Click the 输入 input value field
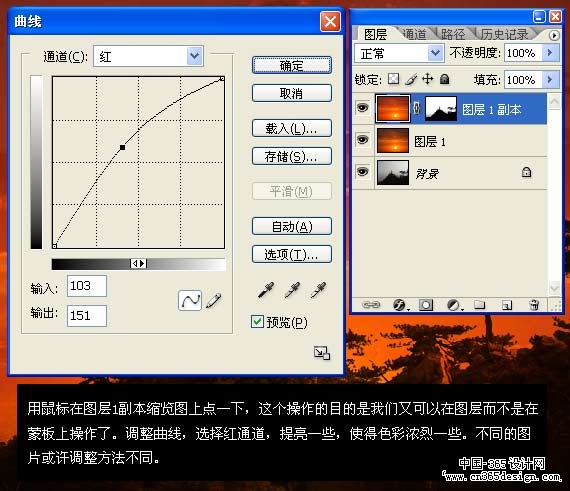 87,286
